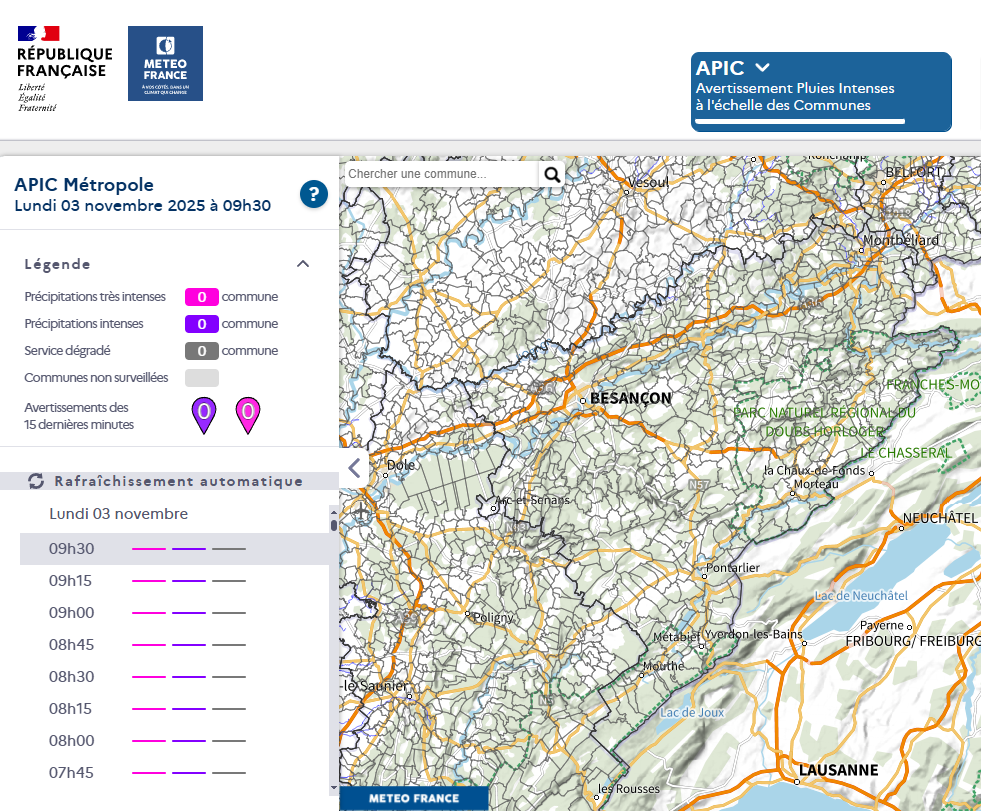Open the APIC product dropdown
The height and width of the screenshot is (811, 981).
click(762, 68)
